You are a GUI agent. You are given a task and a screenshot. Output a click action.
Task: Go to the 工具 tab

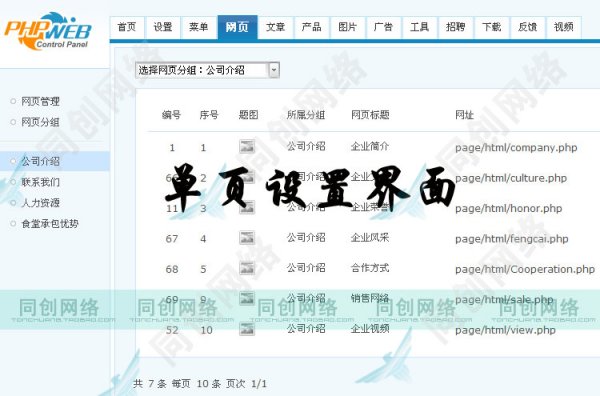click(419, 27)
